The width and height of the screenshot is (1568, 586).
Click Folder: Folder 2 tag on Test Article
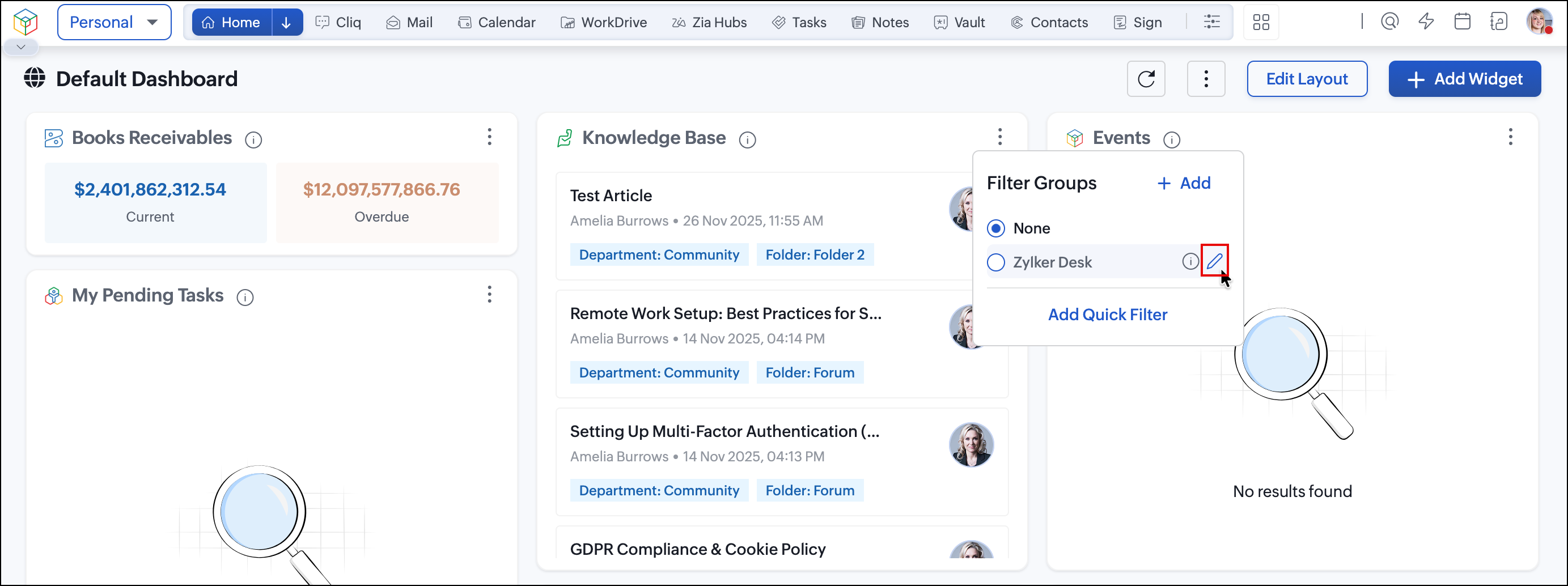tap(815, 254)
